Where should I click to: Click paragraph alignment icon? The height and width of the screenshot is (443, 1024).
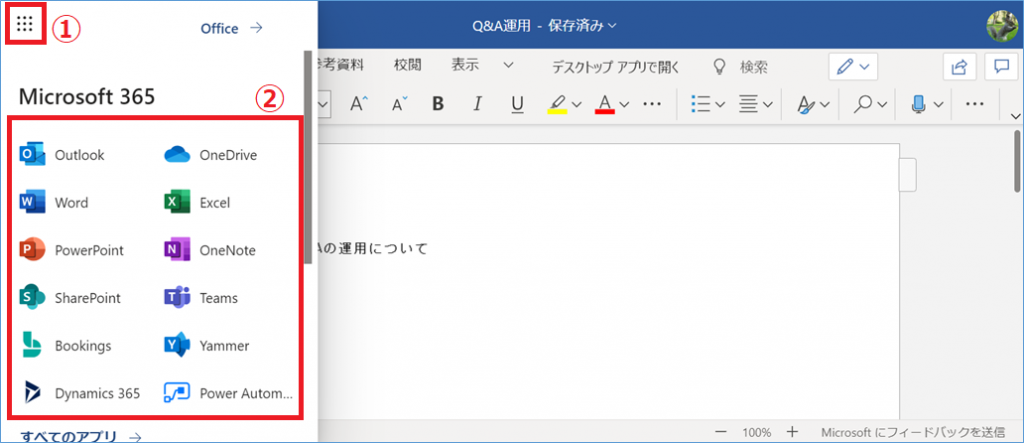[x=748, y=103]
